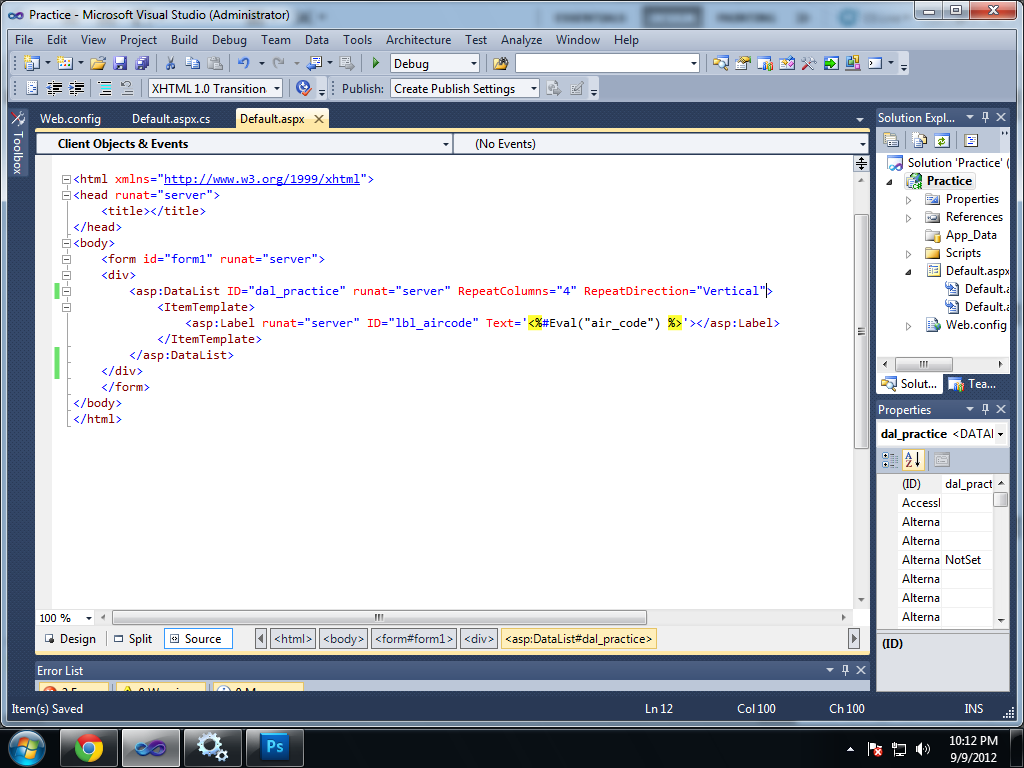
Task: Expand the Scripts folder in Solution Explorer
Action: (x=908, y=254)
